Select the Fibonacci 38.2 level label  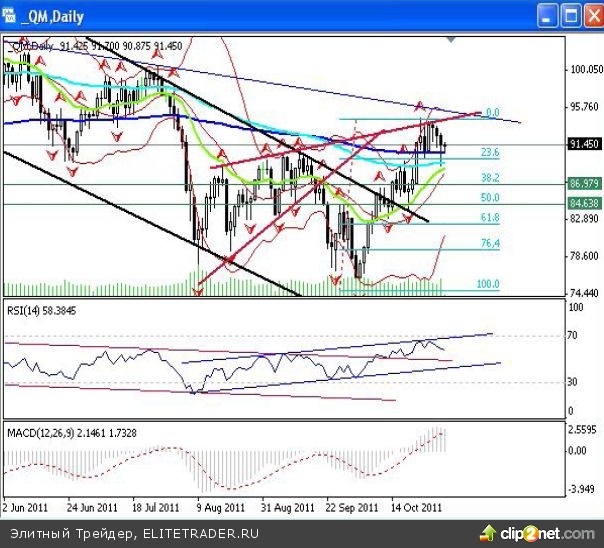pyautogui.click(x=490, y=177)
